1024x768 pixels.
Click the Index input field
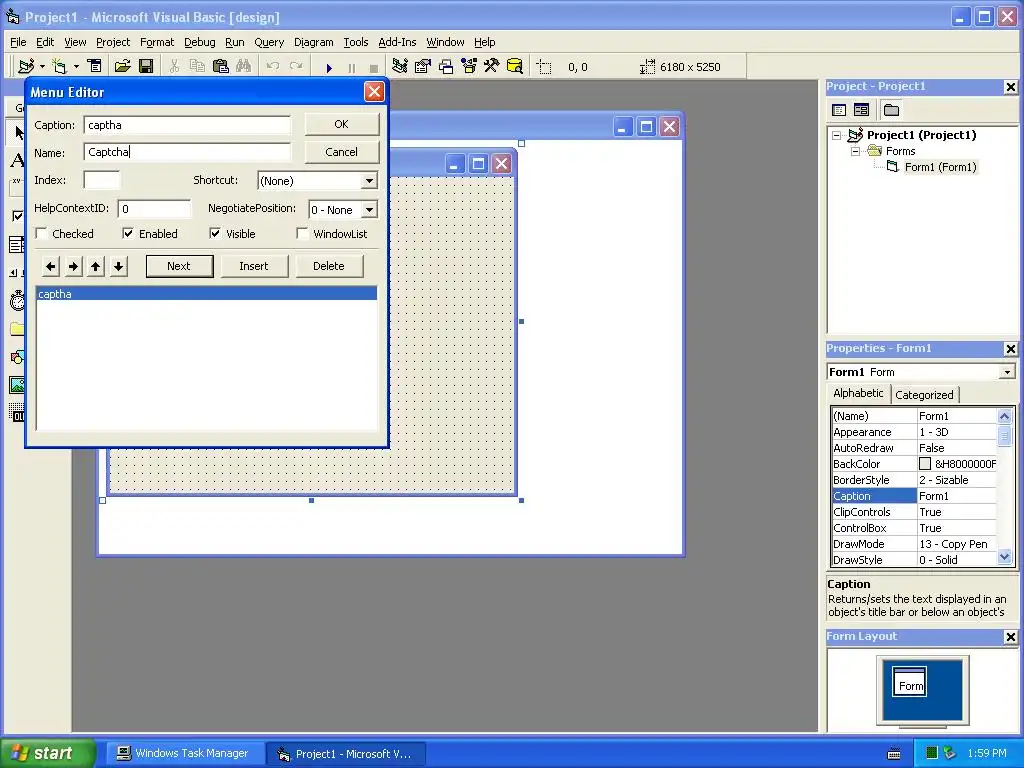click(x=102, y=180)
